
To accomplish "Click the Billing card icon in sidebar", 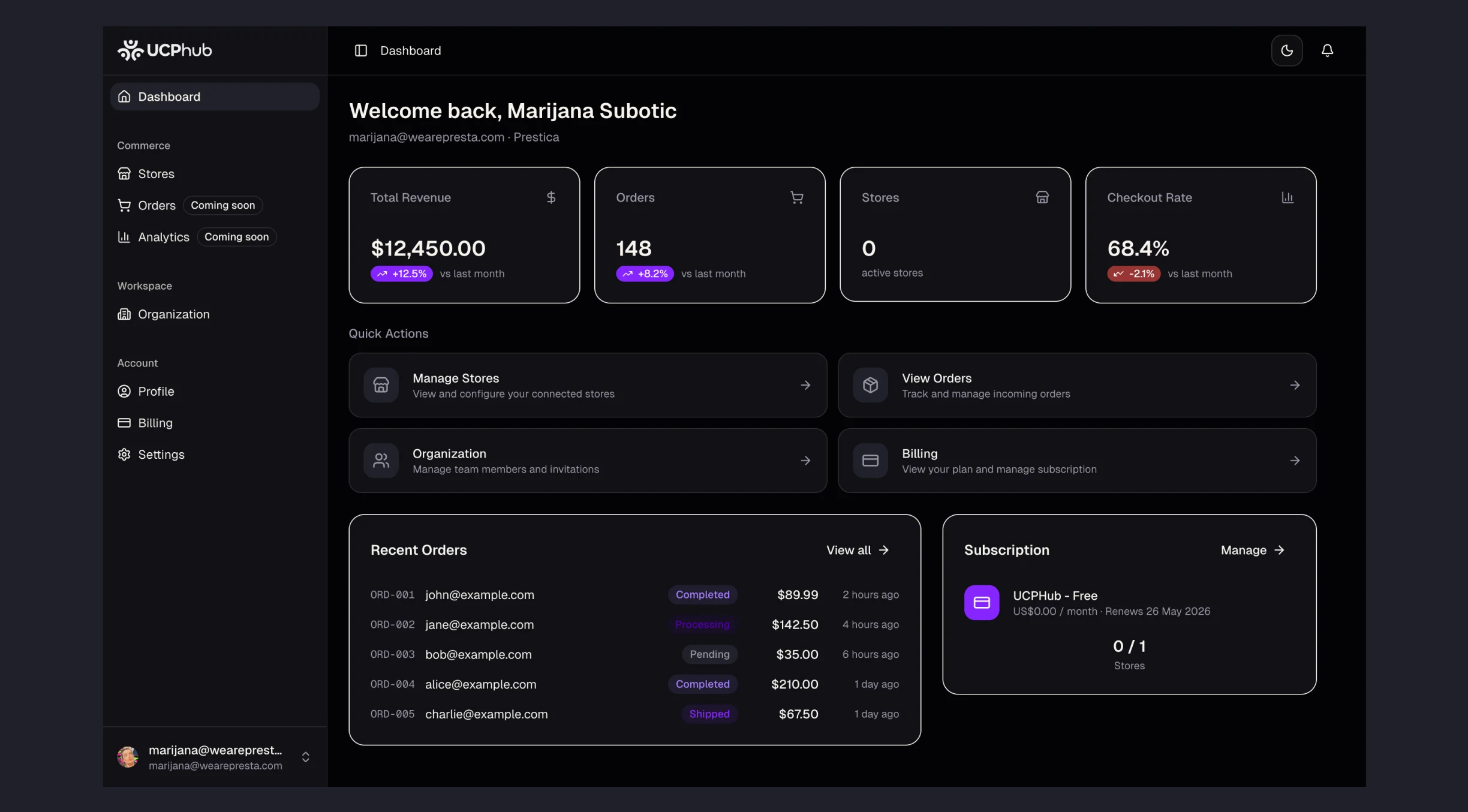I will (x=124, y=423).
